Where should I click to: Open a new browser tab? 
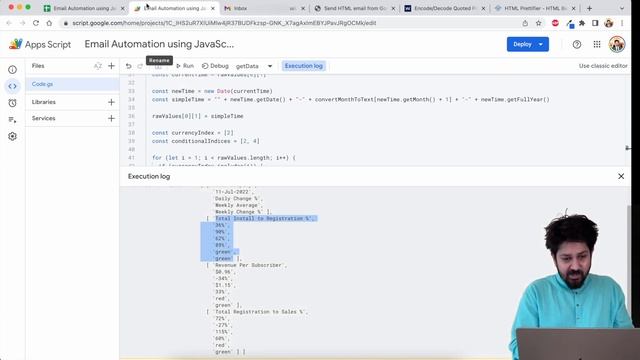tap(589, 8)
